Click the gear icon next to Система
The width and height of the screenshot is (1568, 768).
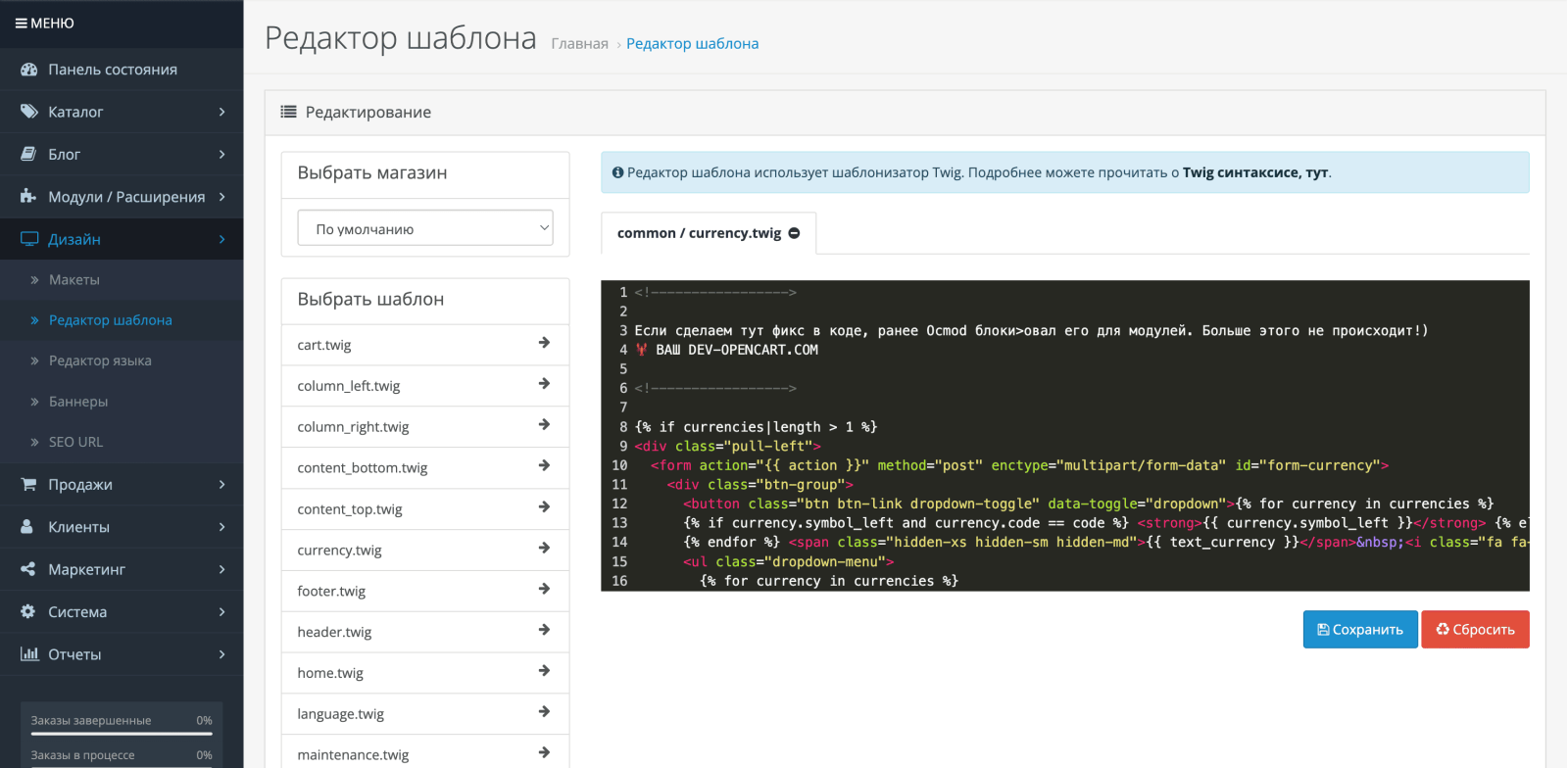click(x=28, y=611)
